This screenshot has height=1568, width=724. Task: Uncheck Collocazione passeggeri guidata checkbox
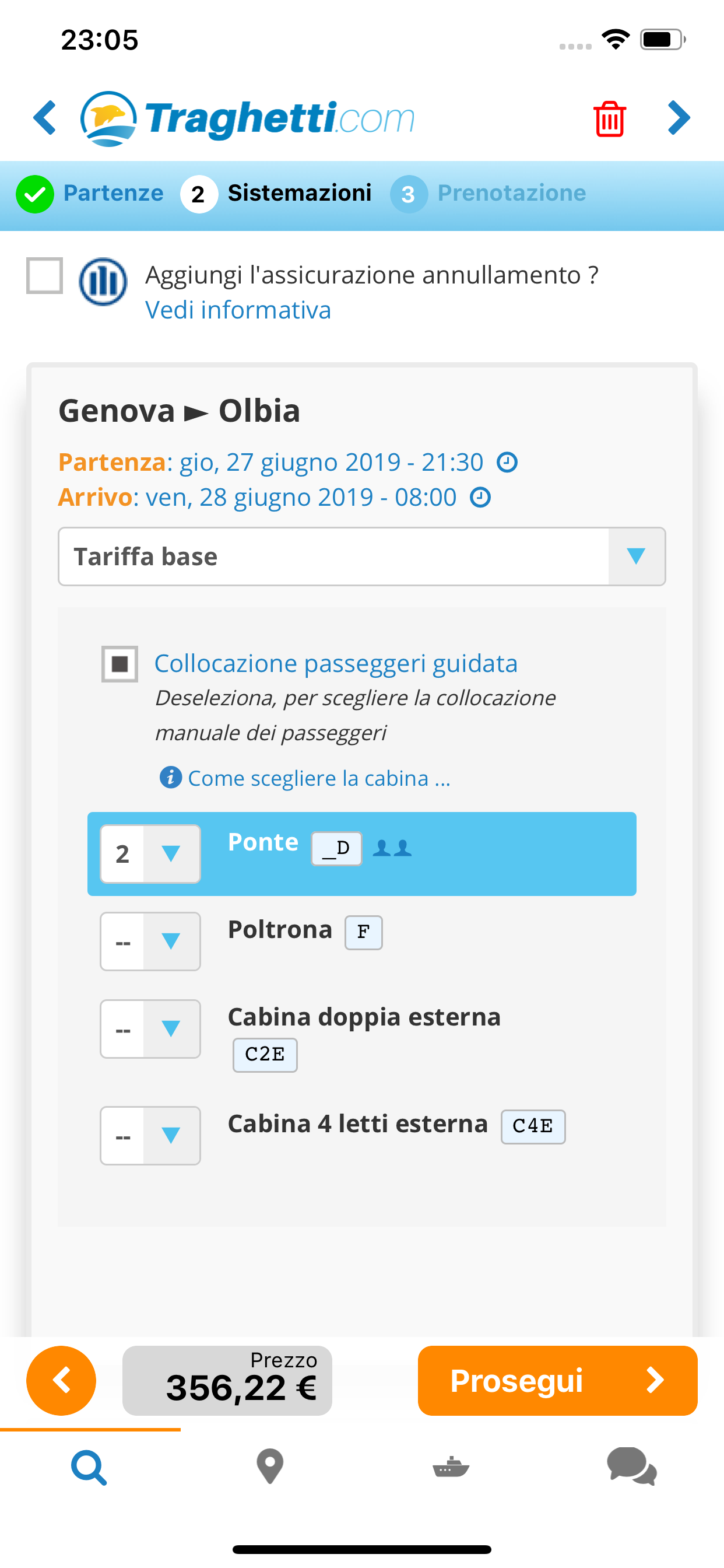click(120, 663)
